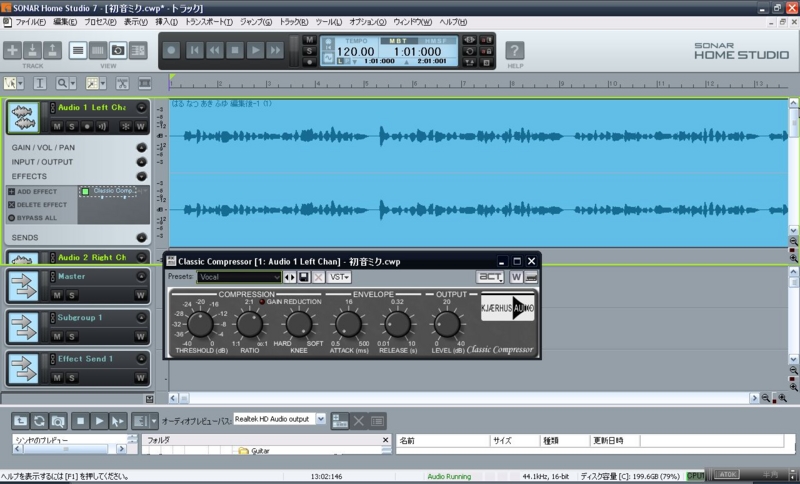The width and height of the screenshot is (800, 484).
Task: Delete preset with red X icon
Action: click(318, 277)
